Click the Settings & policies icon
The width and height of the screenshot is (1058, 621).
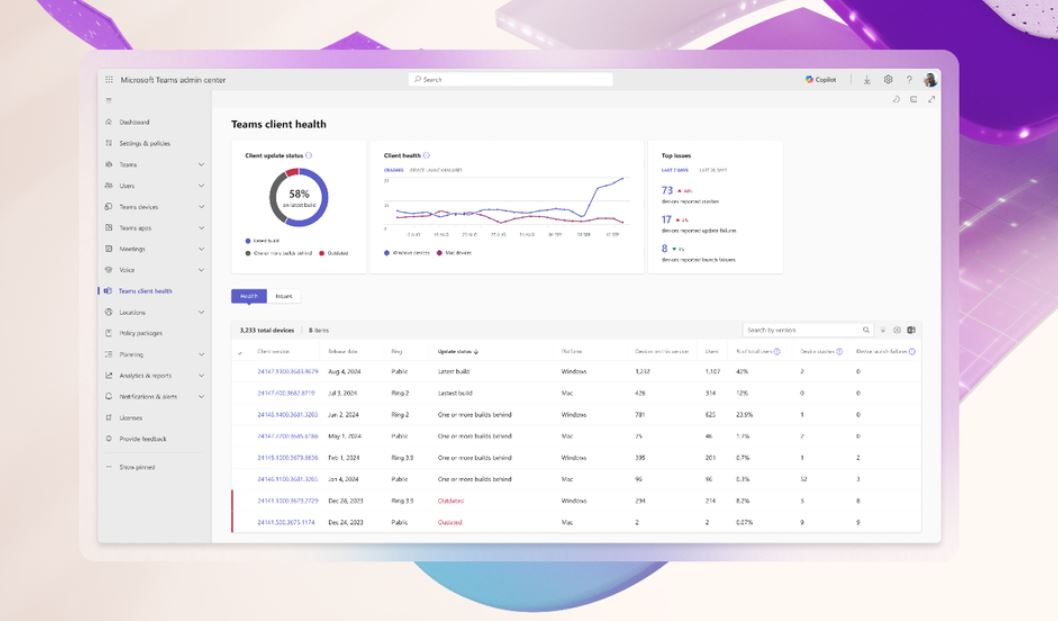(x=109, y=143)
